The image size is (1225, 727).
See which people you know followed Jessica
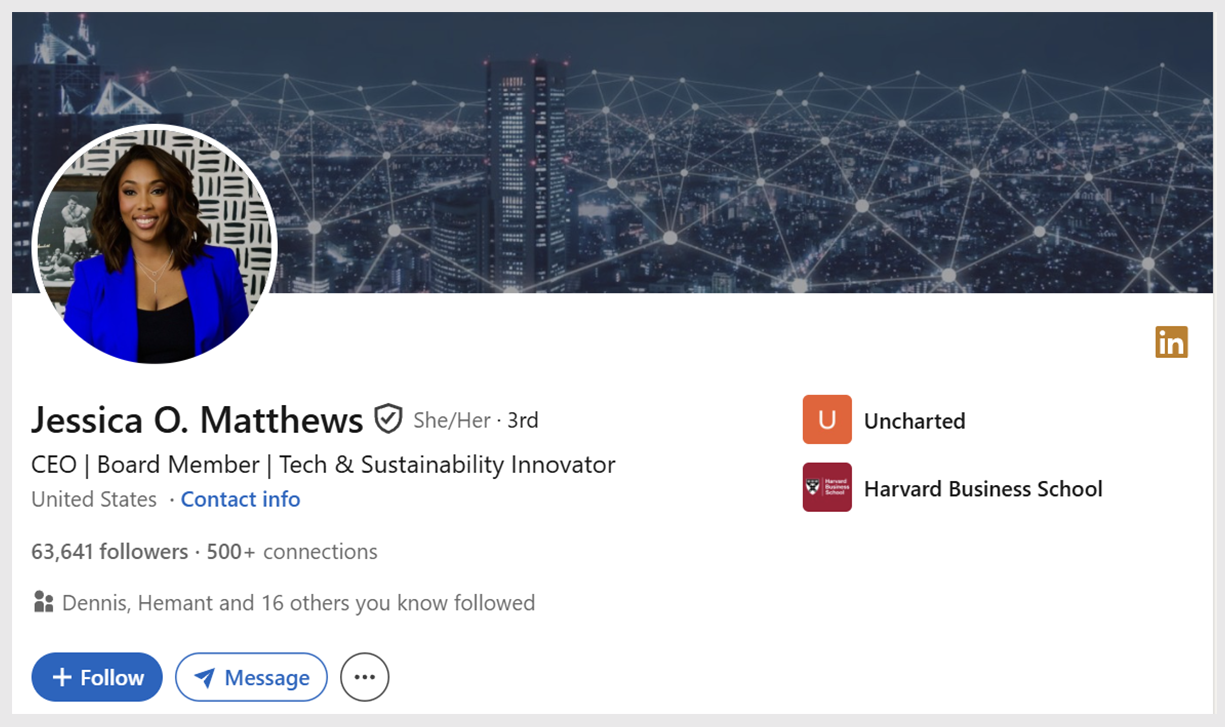pos(297,602)
